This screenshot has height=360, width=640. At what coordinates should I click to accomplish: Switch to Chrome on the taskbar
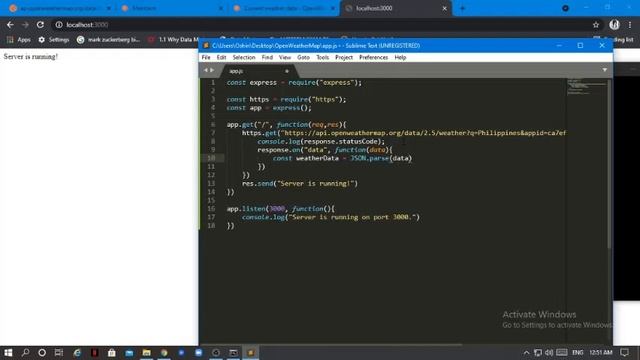(x=164, y=352)
